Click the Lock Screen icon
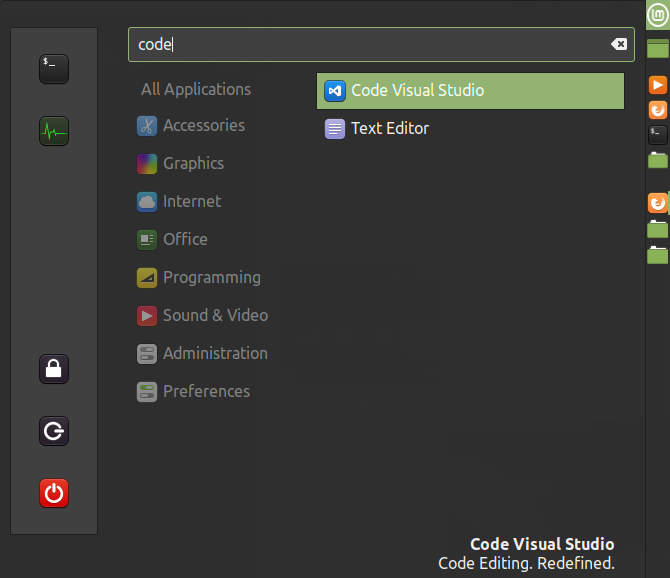Image resolution: width=670 pixels, height=578 pixels. 54,369
